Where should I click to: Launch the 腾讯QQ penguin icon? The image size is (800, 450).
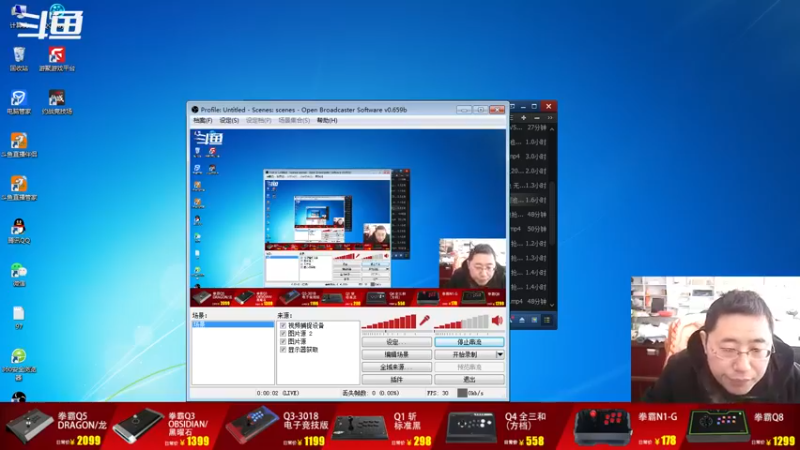[x=19, y=231]
